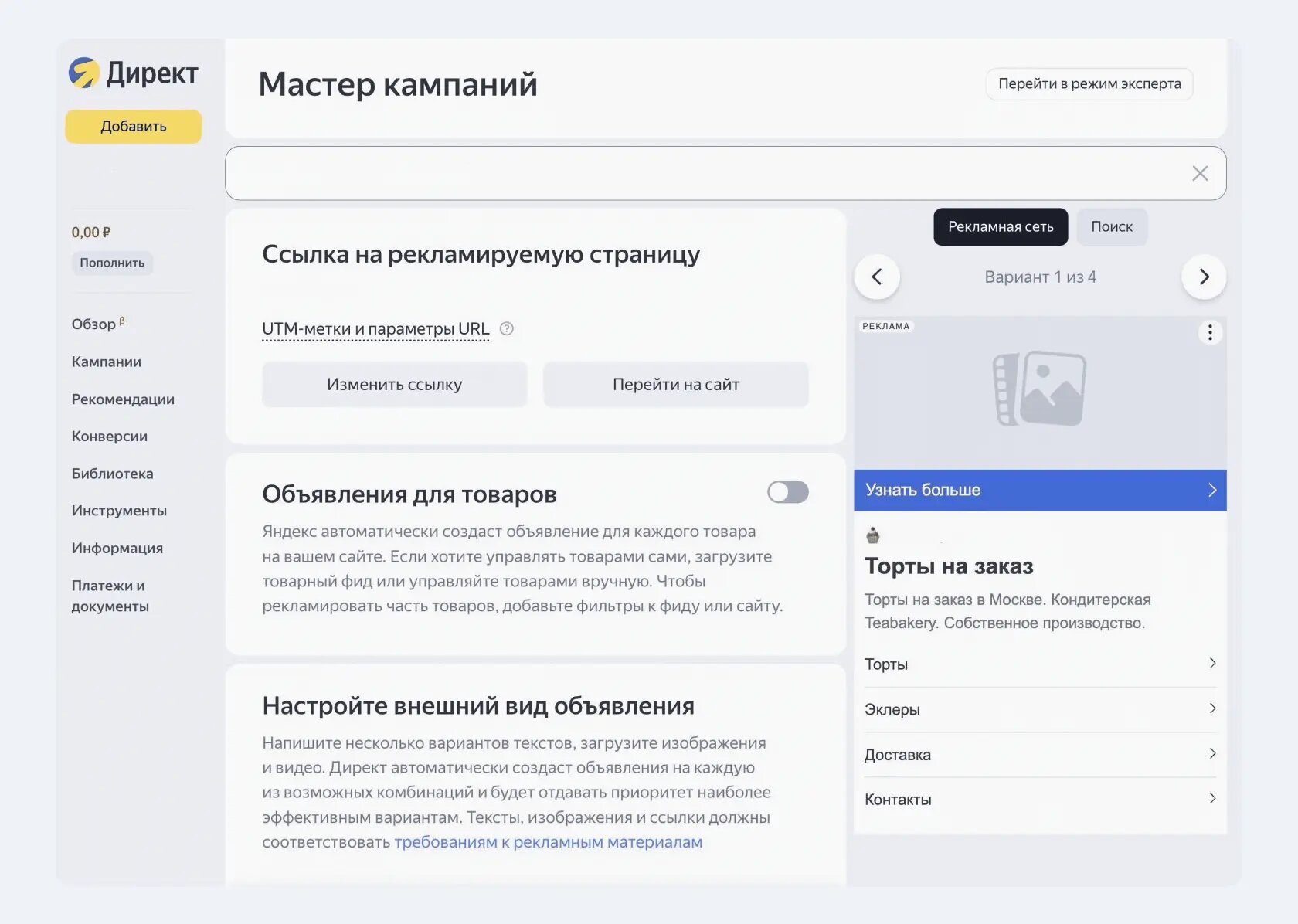
Task: Open Платежи и документы in the sidebar
Action: point(110,596)
